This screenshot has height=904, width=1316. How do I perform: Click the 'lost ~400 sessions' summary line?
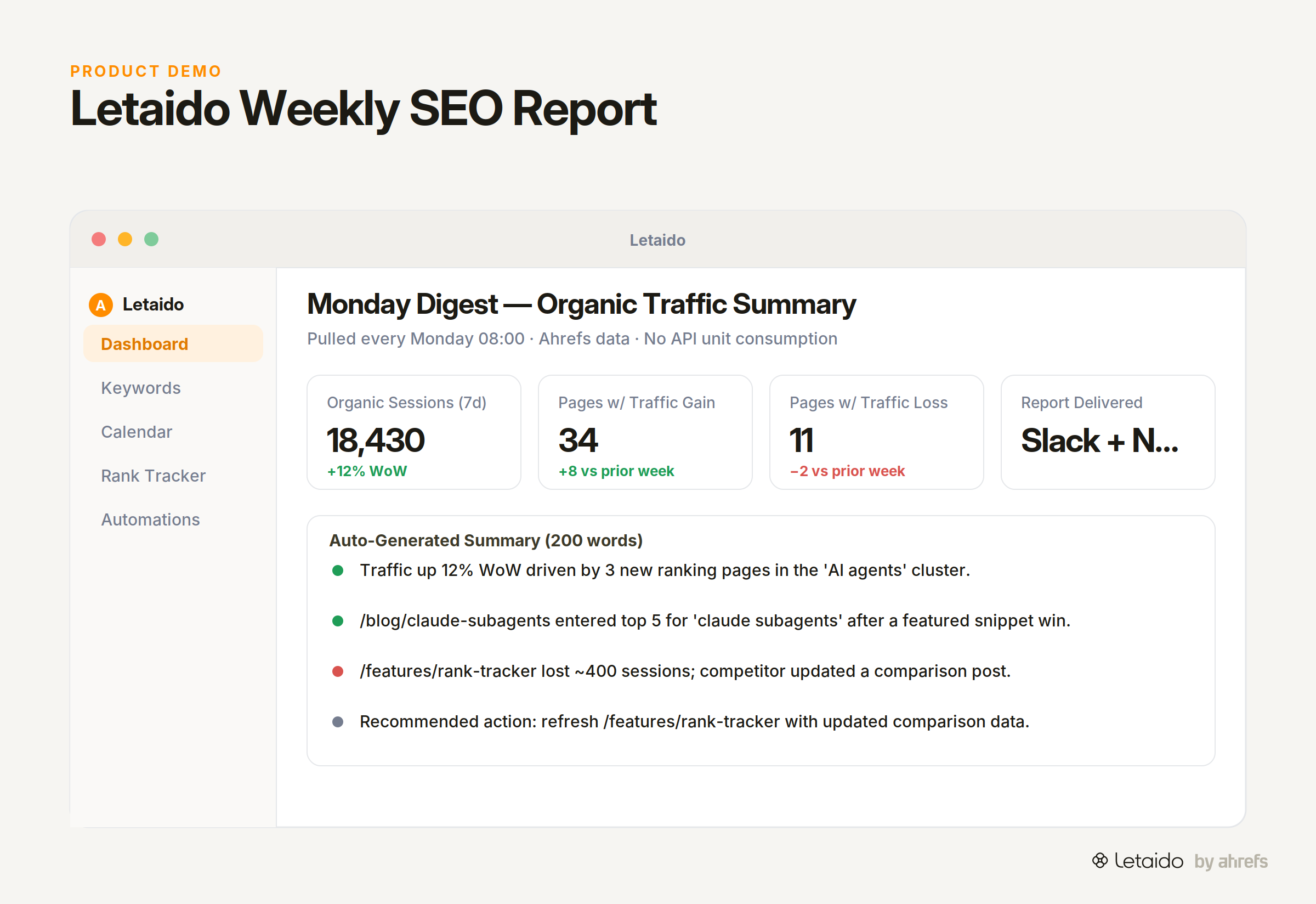685,671
